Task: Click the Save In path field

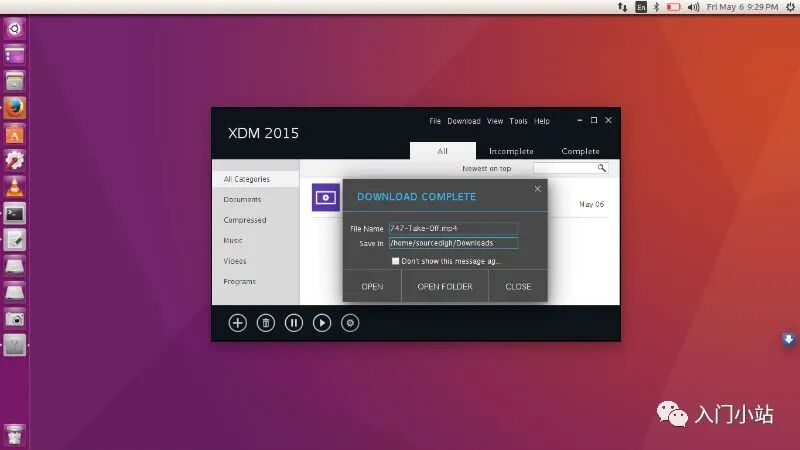Action: [x=453, y=243]
